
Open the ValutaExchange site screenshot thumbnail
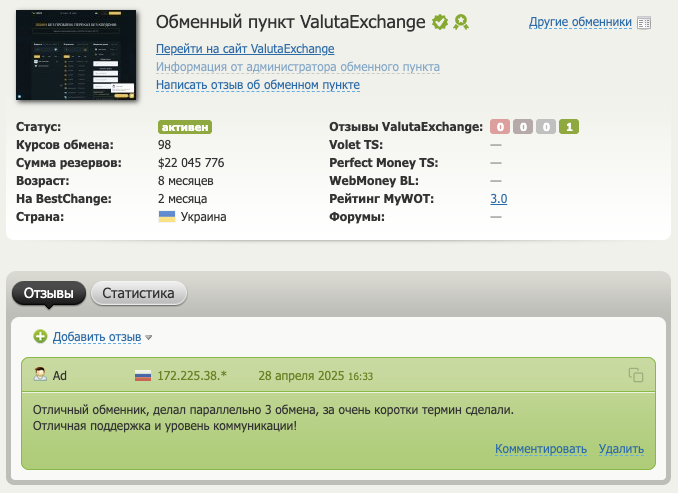coord(76,55)
